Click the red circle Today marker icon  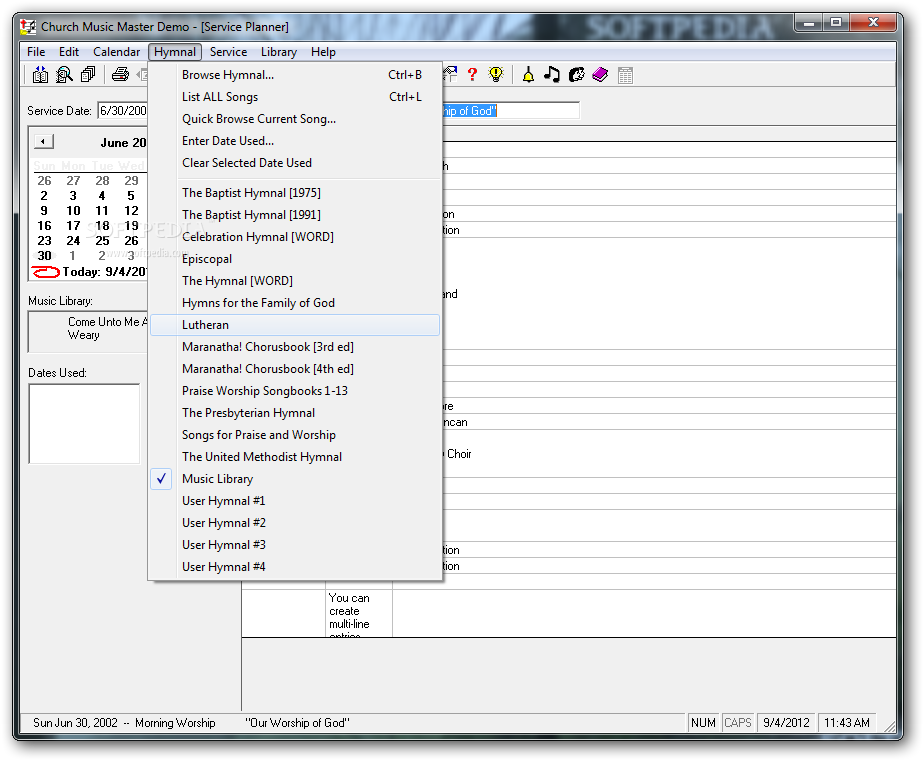[x=45, y=272]
